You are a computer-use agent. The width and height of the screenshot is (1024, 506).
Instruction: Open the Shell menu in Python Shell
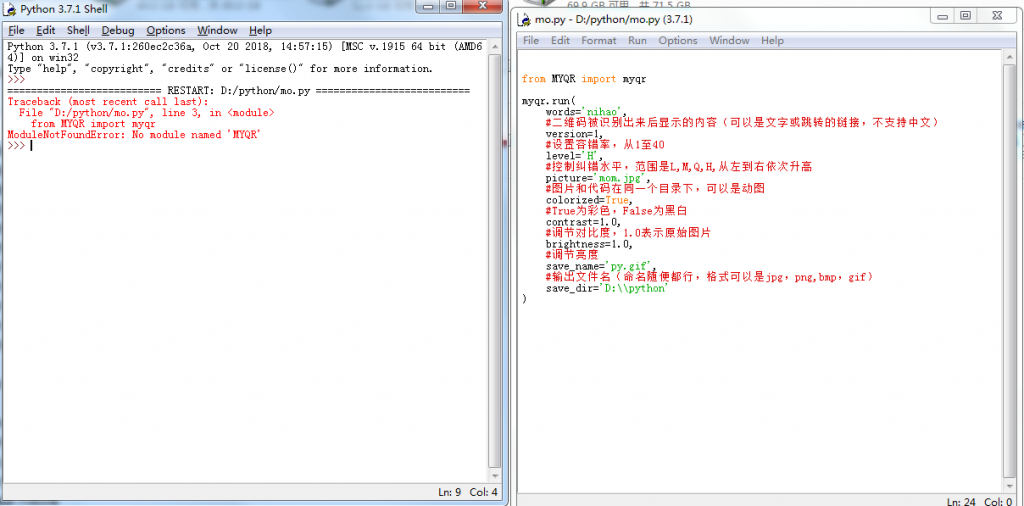coord(78,31)
